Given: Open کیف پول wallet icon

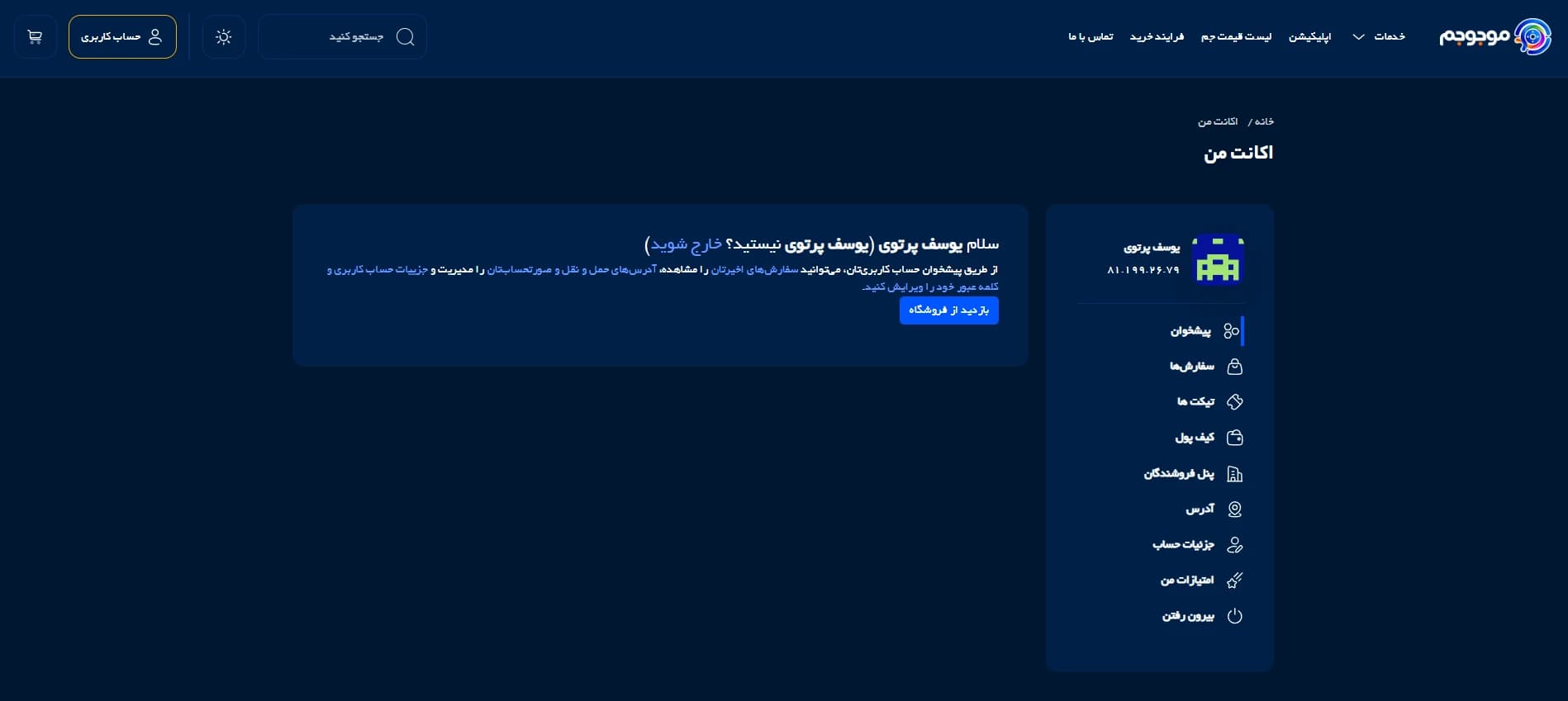Looking at the screenshot, I should [1234, 438].
